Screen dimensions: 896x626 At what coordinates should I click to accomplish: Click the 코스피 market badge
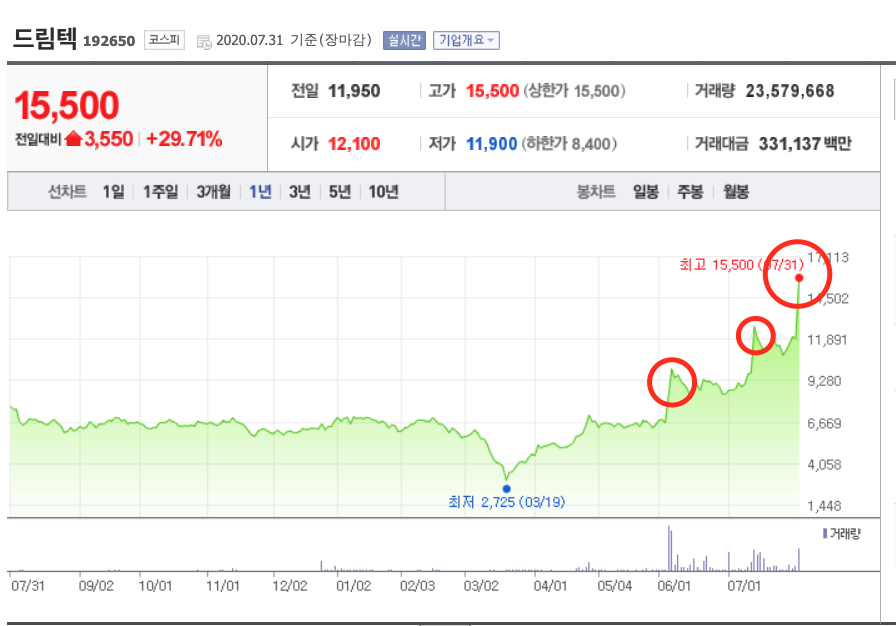tap(164, 39)
